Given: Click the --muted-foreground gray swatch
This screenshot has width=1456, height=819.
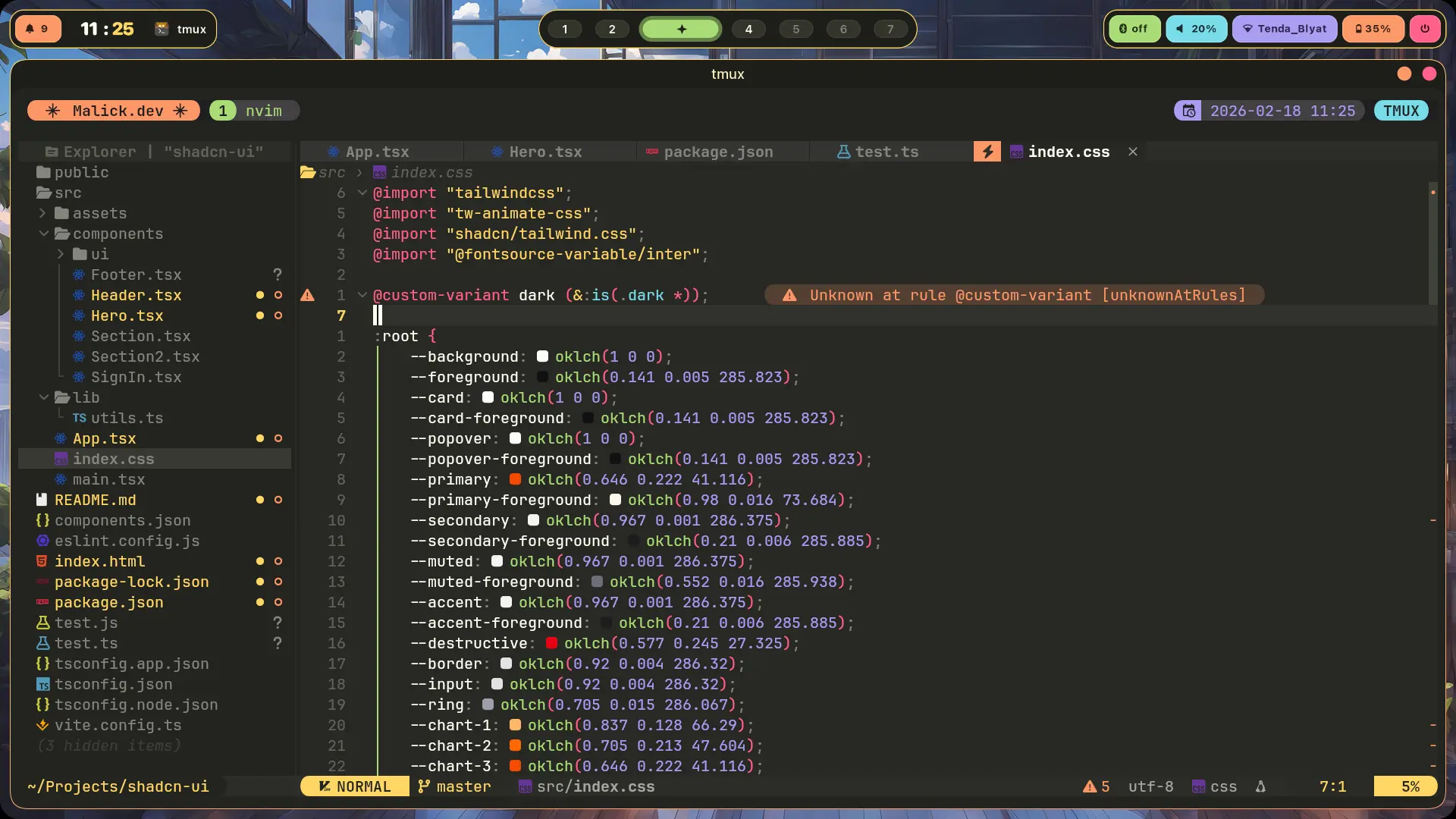Looking at the screenshot, I should [597, 582].
